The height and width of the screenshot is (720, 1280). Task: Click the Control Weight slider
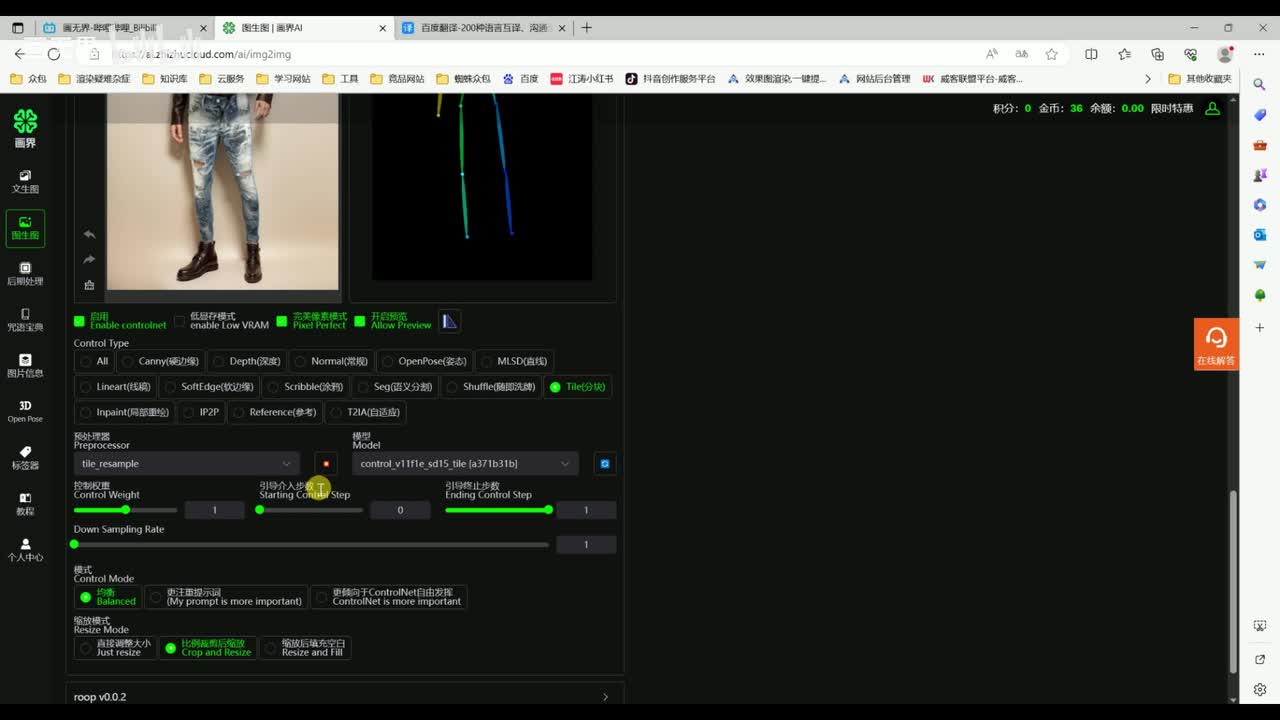pos(125,510)
